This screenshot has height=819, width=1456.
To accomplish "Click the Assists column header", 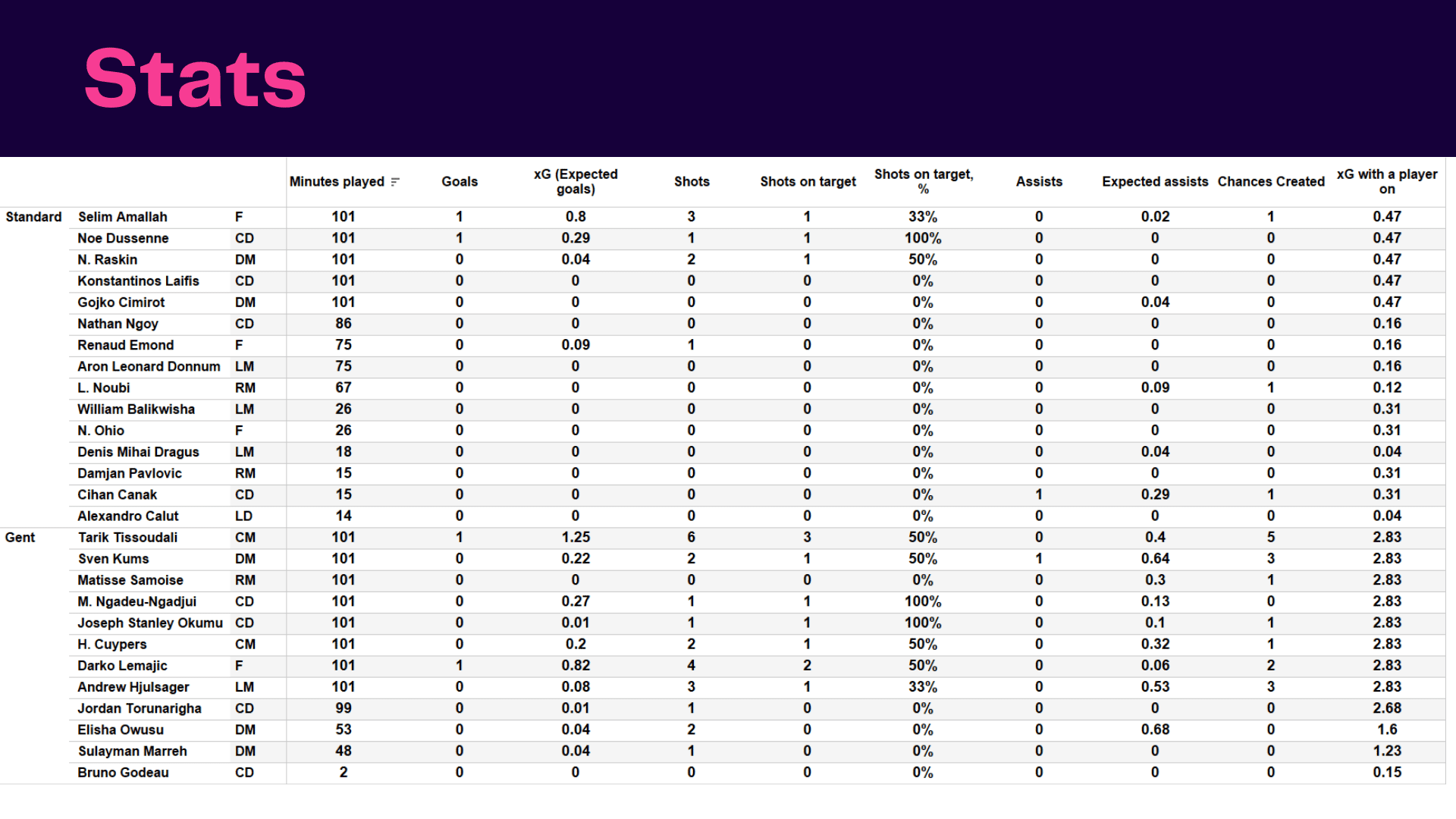I will pyautogui.click(x=1039, y=182).
